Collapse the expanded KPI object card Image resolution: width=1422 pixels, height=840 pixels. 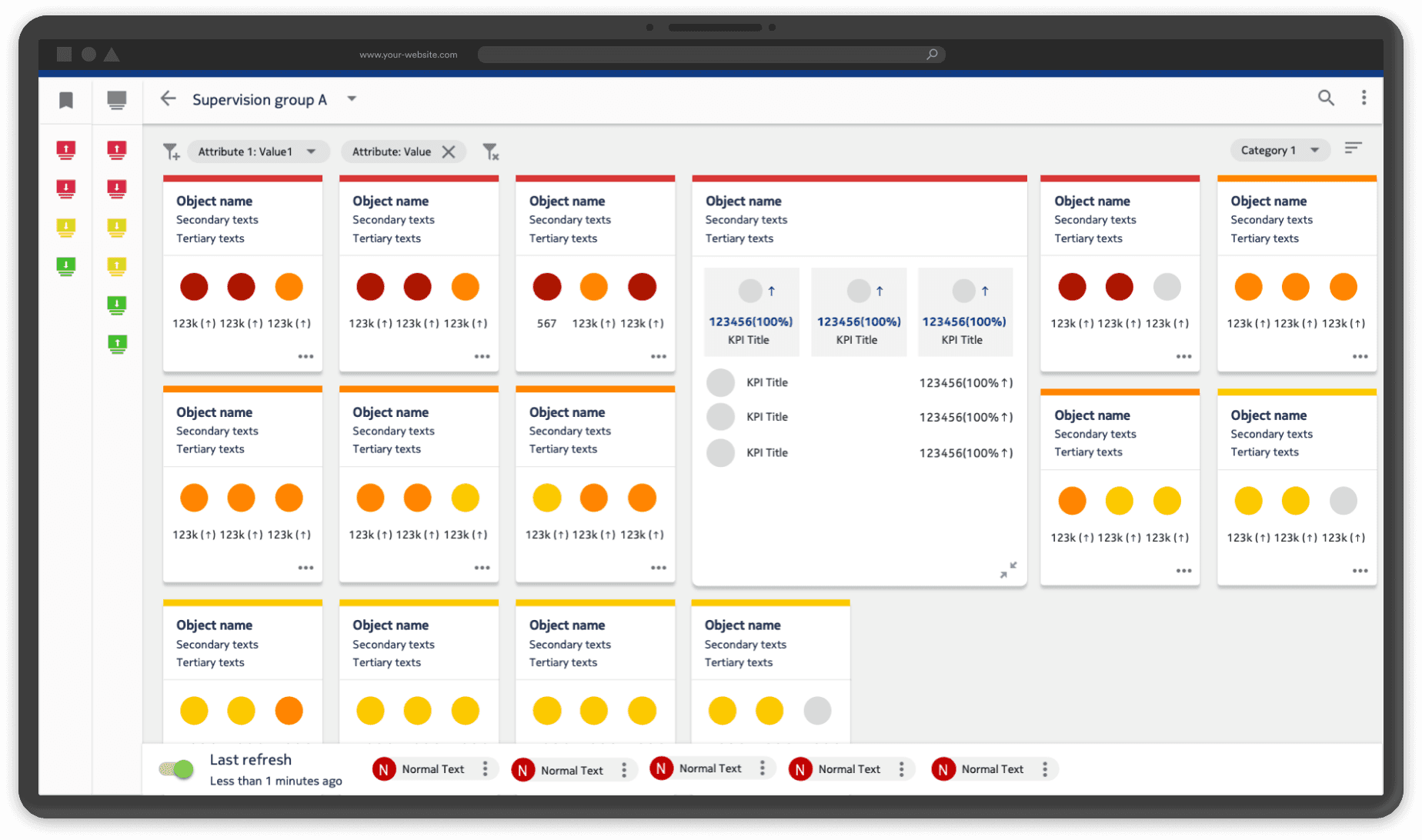1010,570
